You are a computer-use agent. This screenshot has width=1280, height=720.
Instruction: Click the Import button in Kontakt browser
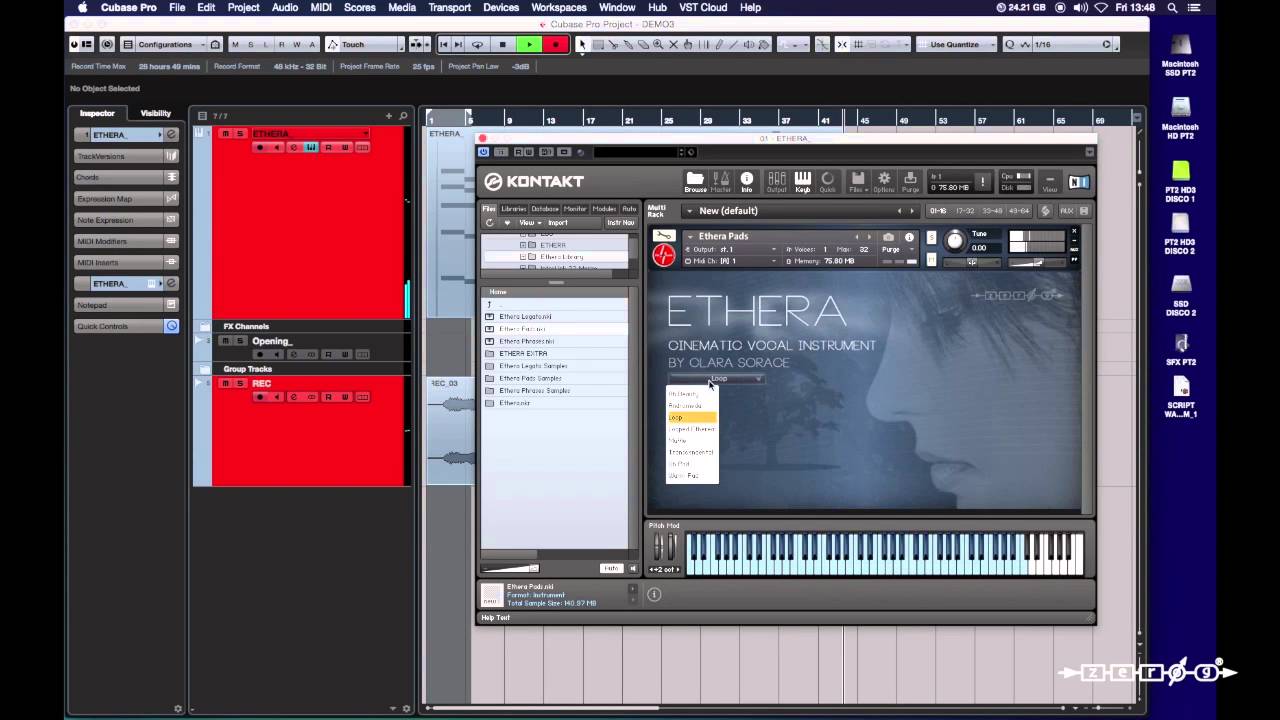[558, 223]
